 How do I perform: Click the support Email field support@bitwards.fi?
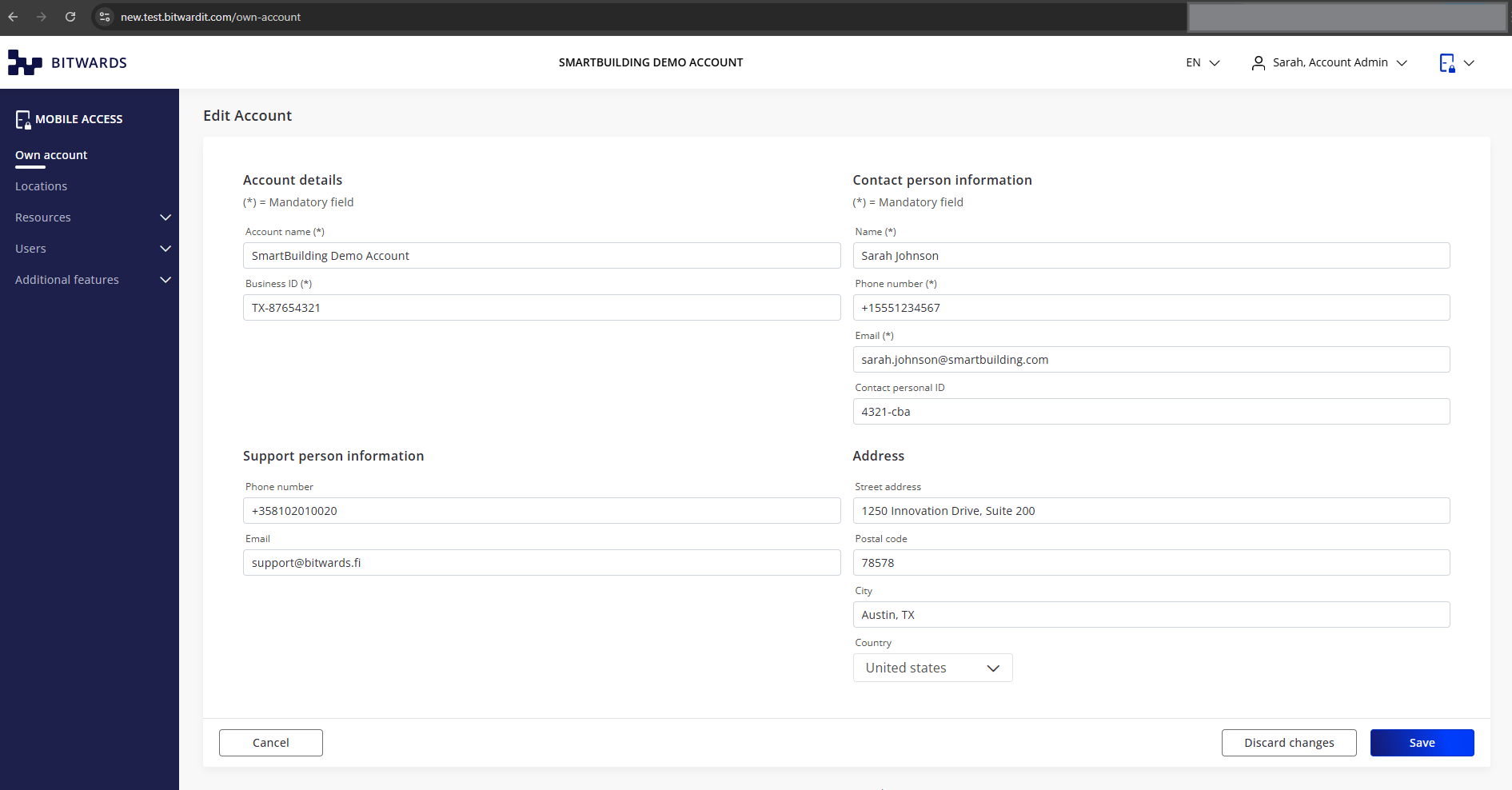[541, 563]
